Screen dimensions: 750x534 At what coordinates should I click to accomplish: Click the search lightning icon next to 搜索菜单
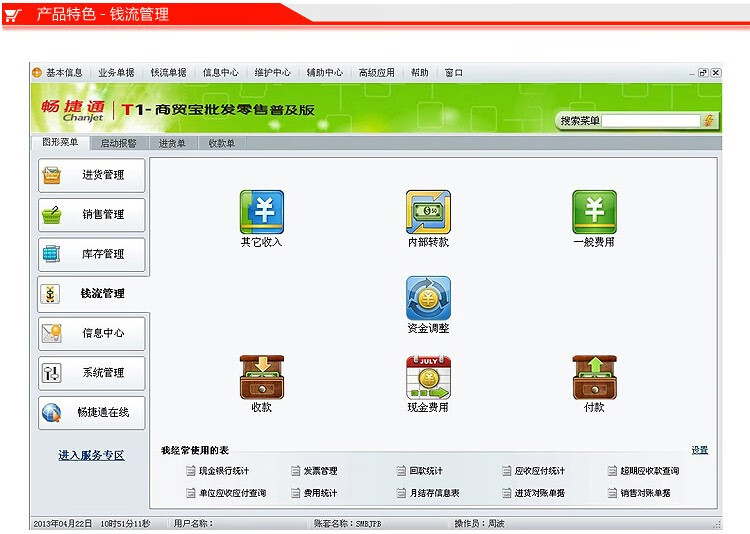[709, 121]
